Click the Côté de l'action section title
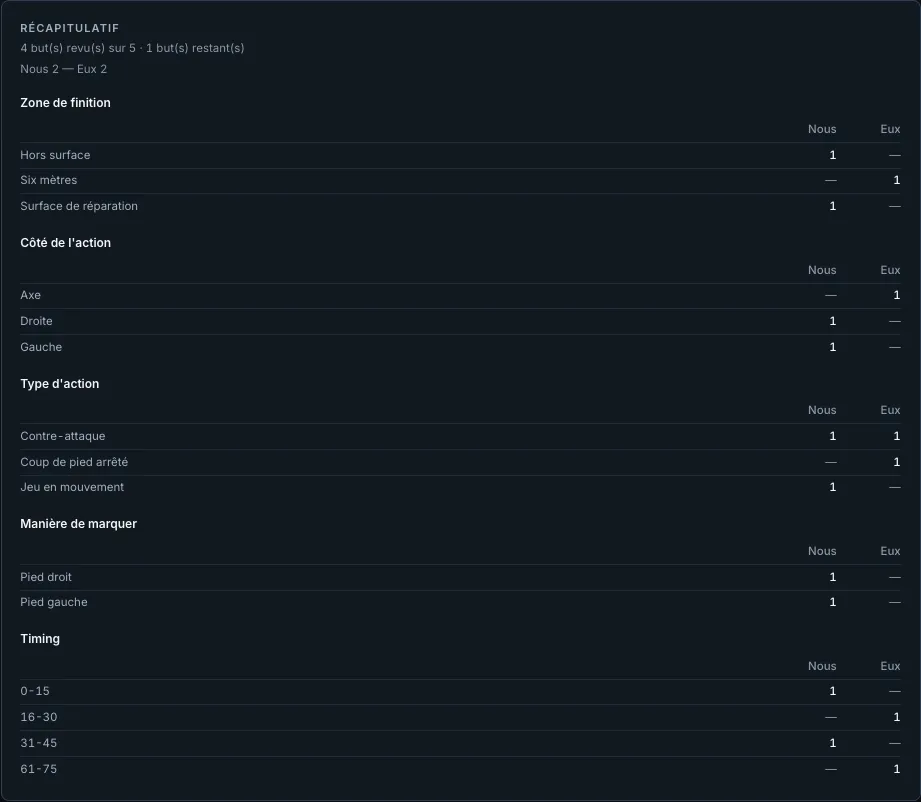 click(65, 243)
